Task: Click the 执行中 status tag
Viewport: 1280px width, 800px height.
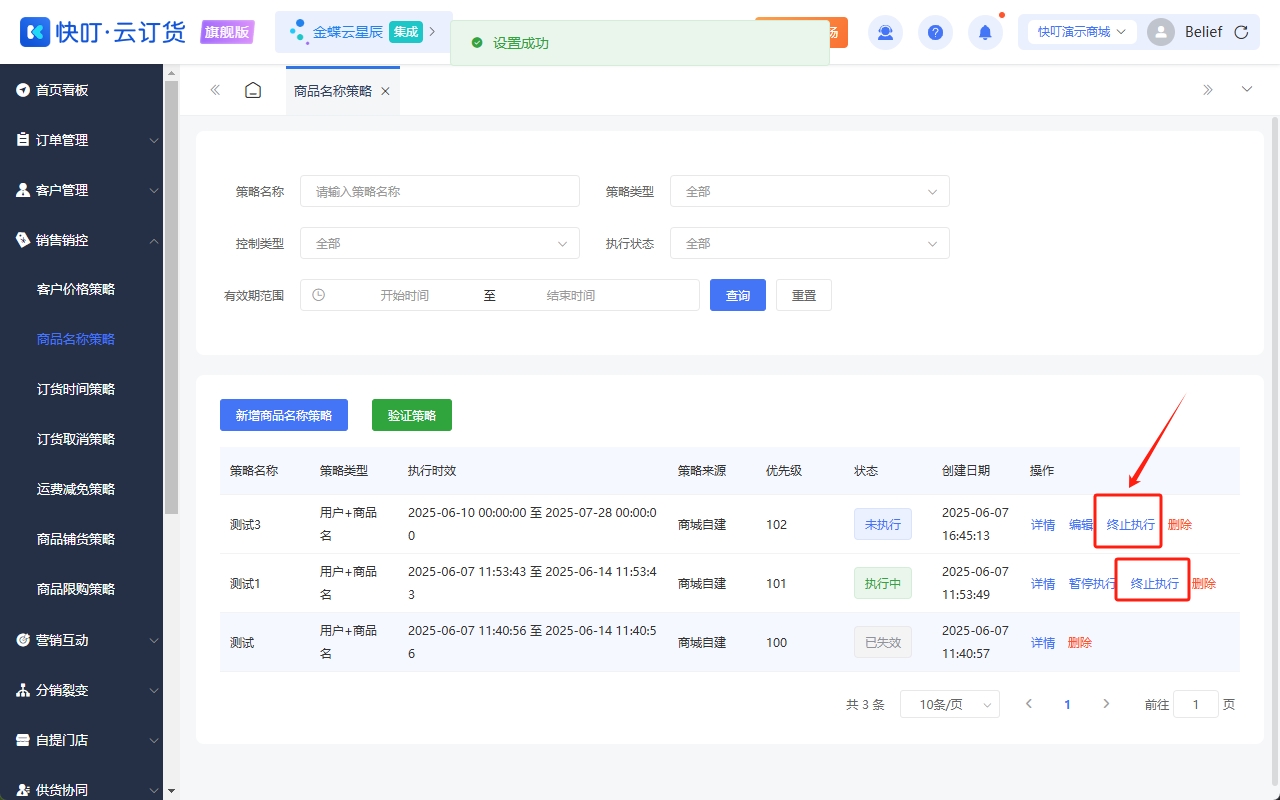Action: tap(883, 583)
